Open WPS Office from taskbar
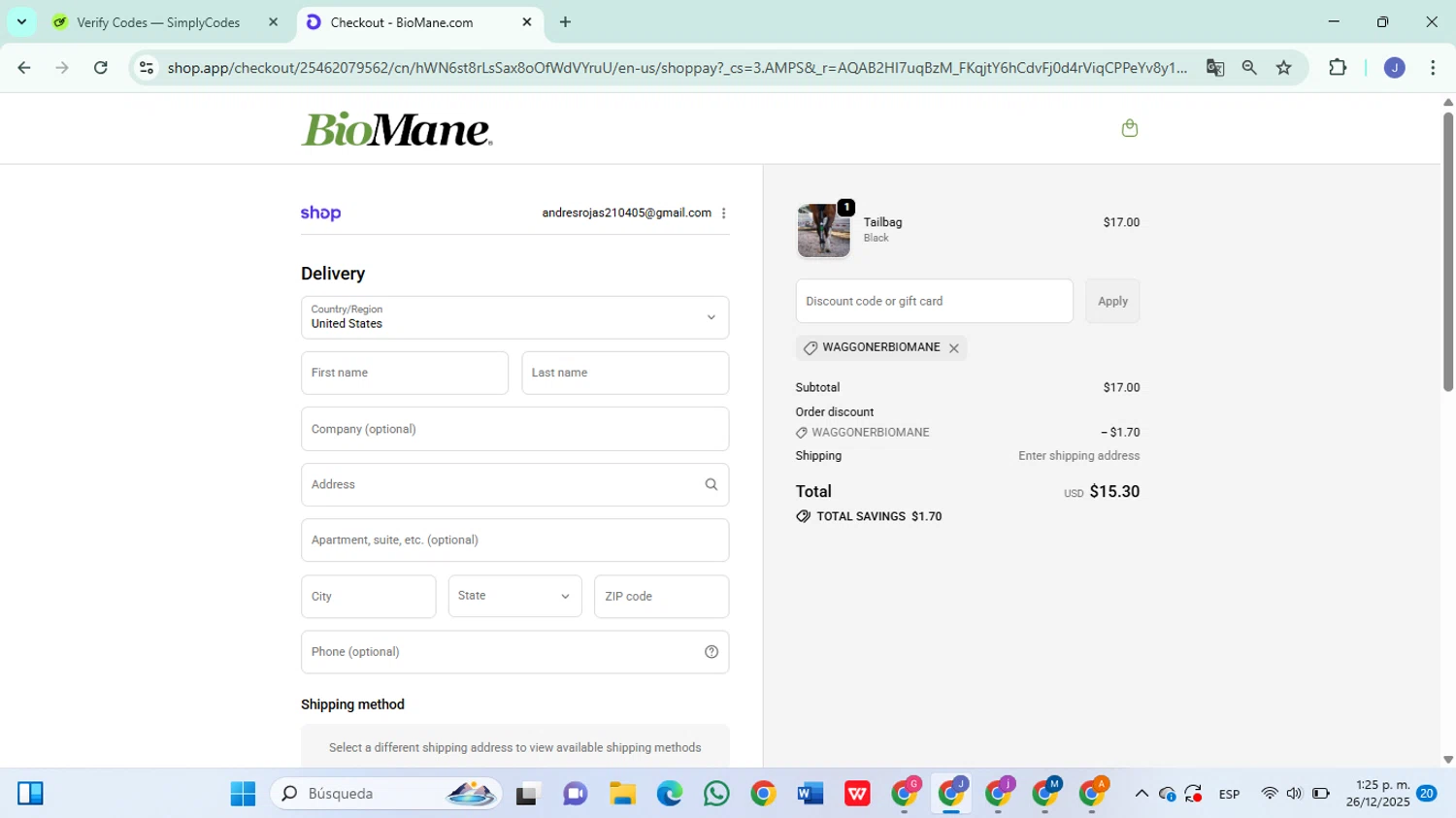 coord(857,794)
